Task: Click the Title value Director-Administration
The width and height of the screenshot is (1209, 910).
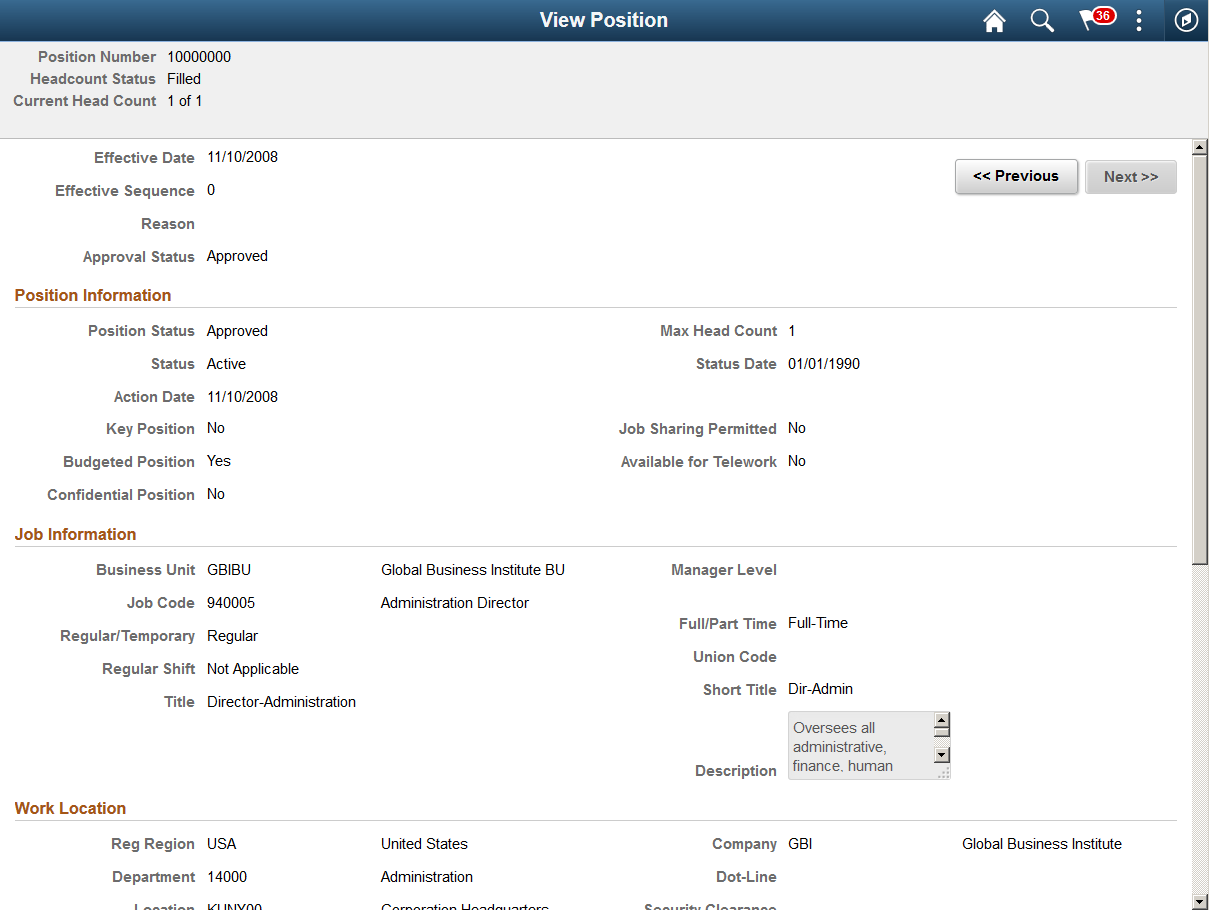Action: click(281, 702)
